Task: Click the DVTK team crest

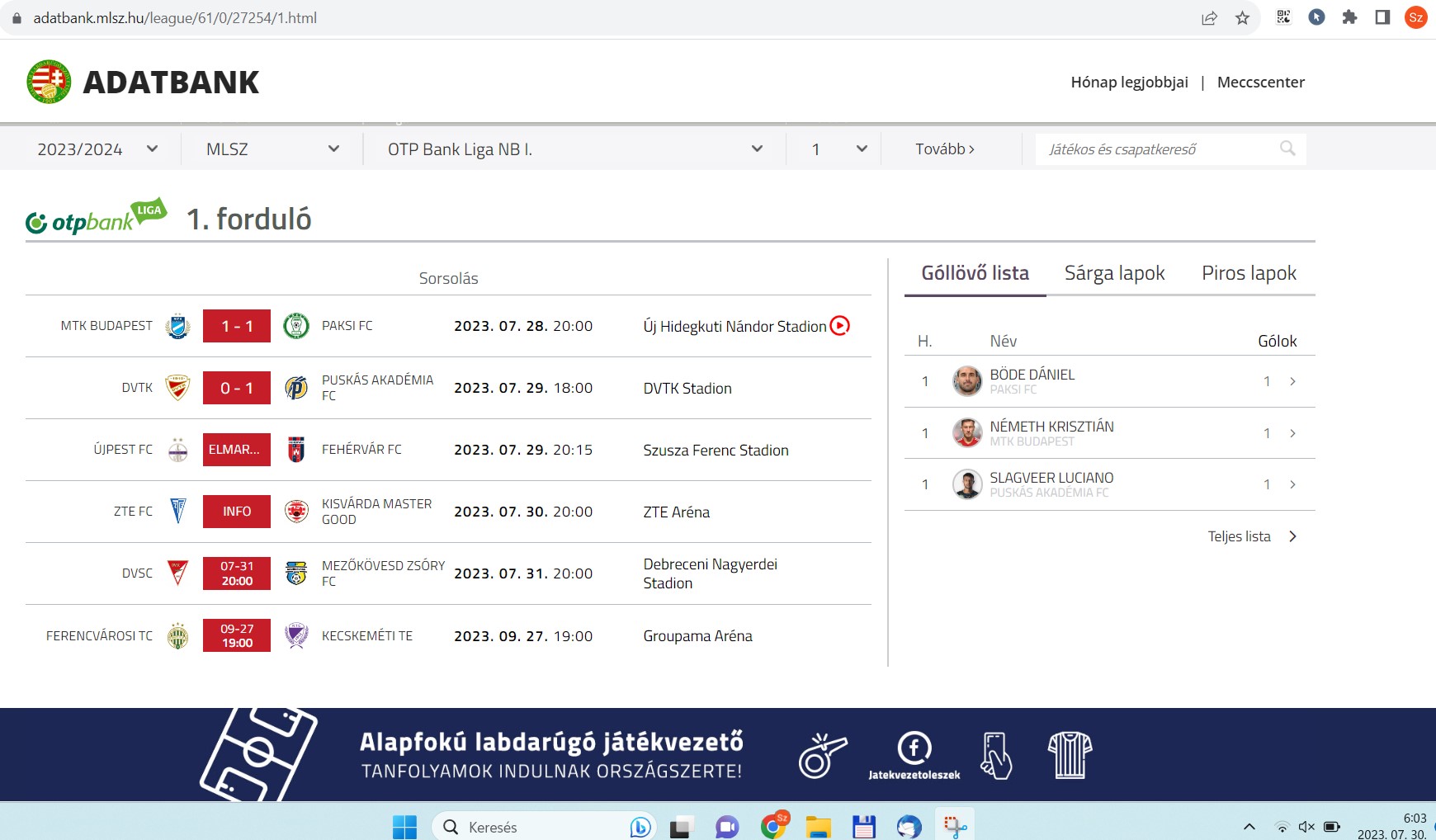Action: pyautogui.click(x=177, y=388)
